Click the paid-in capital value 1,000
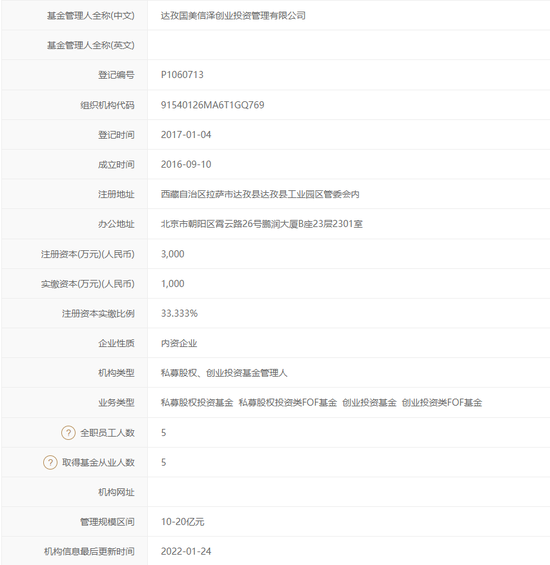Image resolution: width=550 pixels, height=565 pixels. (x=173, y=284)
